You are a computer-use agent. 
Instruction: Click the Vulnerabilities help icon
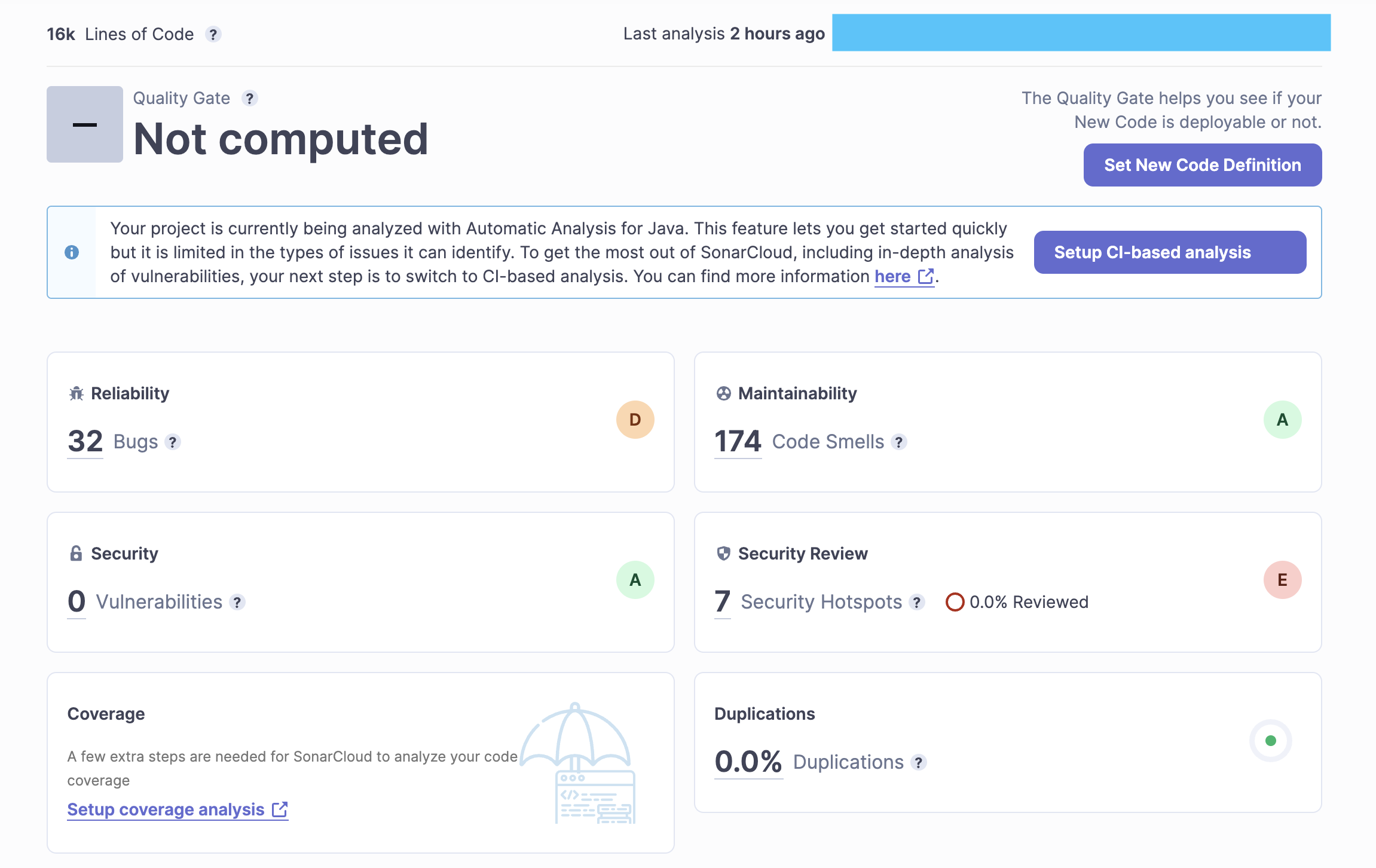(x=237, y=602)
